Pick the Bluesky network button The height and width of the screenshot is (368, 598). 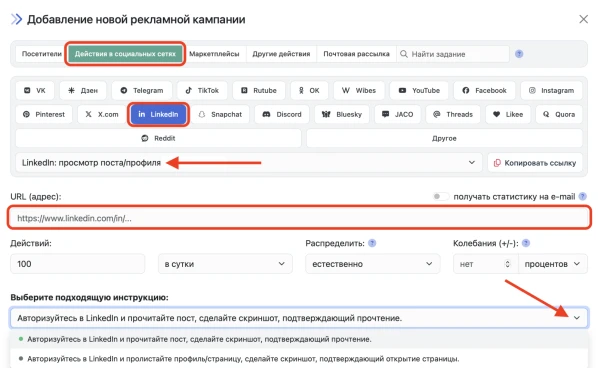[x=342, y=114]
